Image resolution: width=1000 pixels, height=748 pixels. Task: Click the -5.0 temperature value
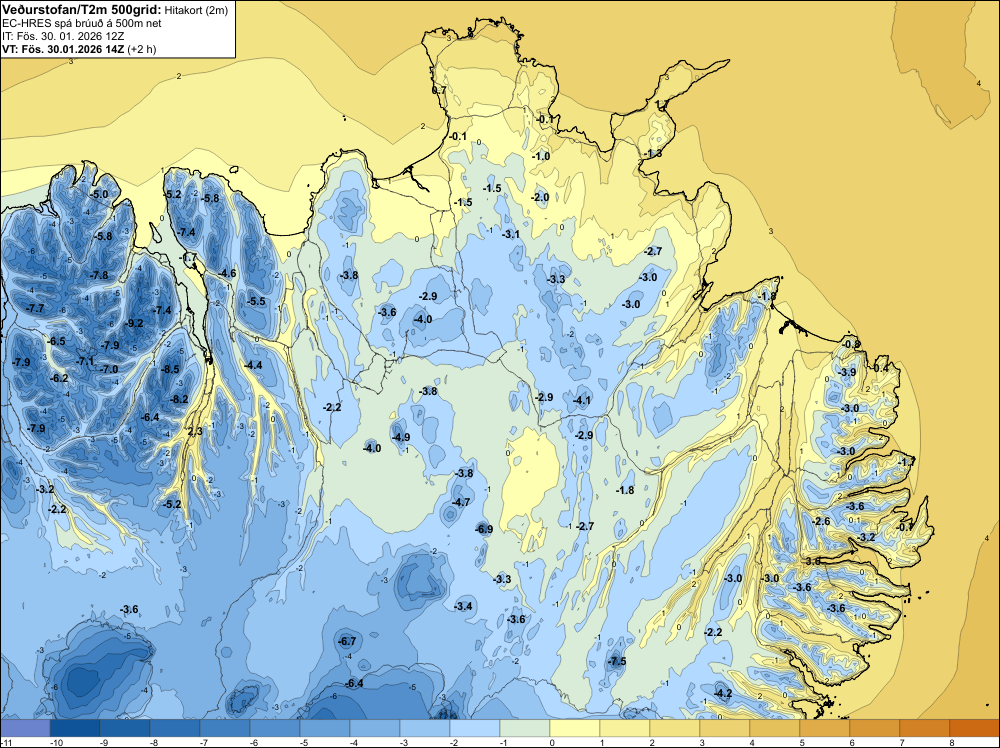(99, 194)
